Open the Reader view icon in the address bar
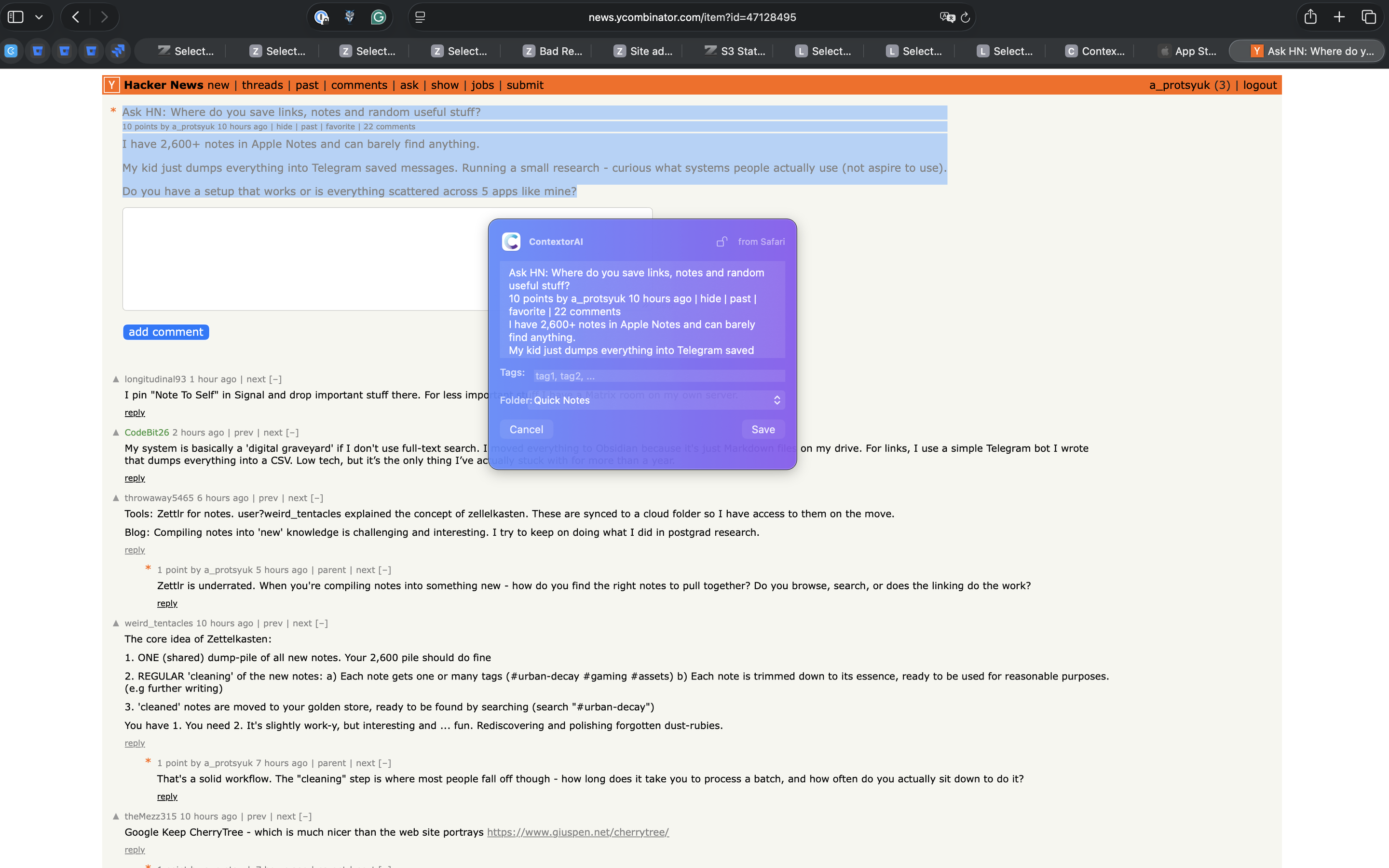Image resolution: width=1389 pixels, height=868 pixels. pyautogui.click(x=421, y=17)
